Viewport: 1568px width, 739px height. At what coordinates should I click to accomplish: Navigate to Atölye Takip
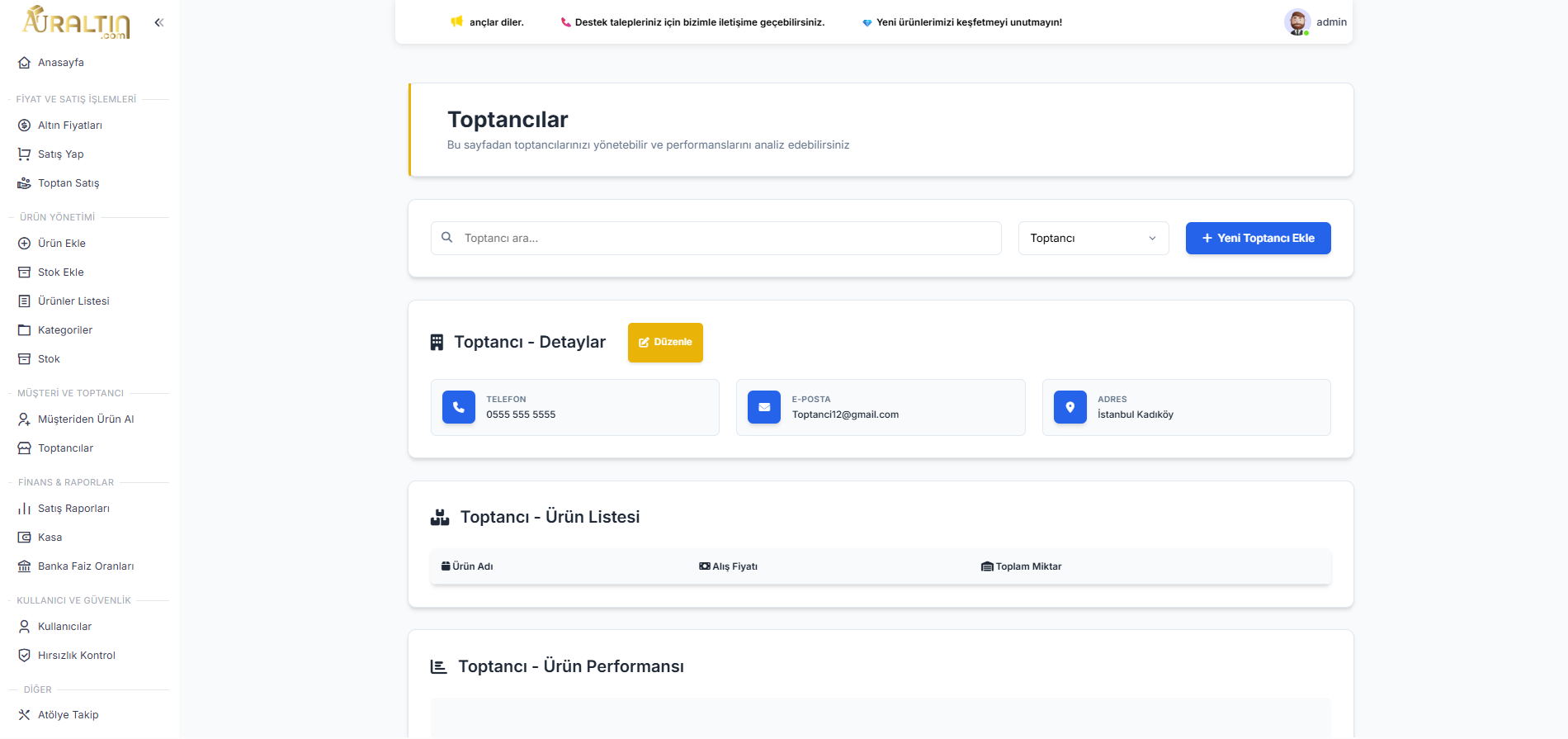68,715
